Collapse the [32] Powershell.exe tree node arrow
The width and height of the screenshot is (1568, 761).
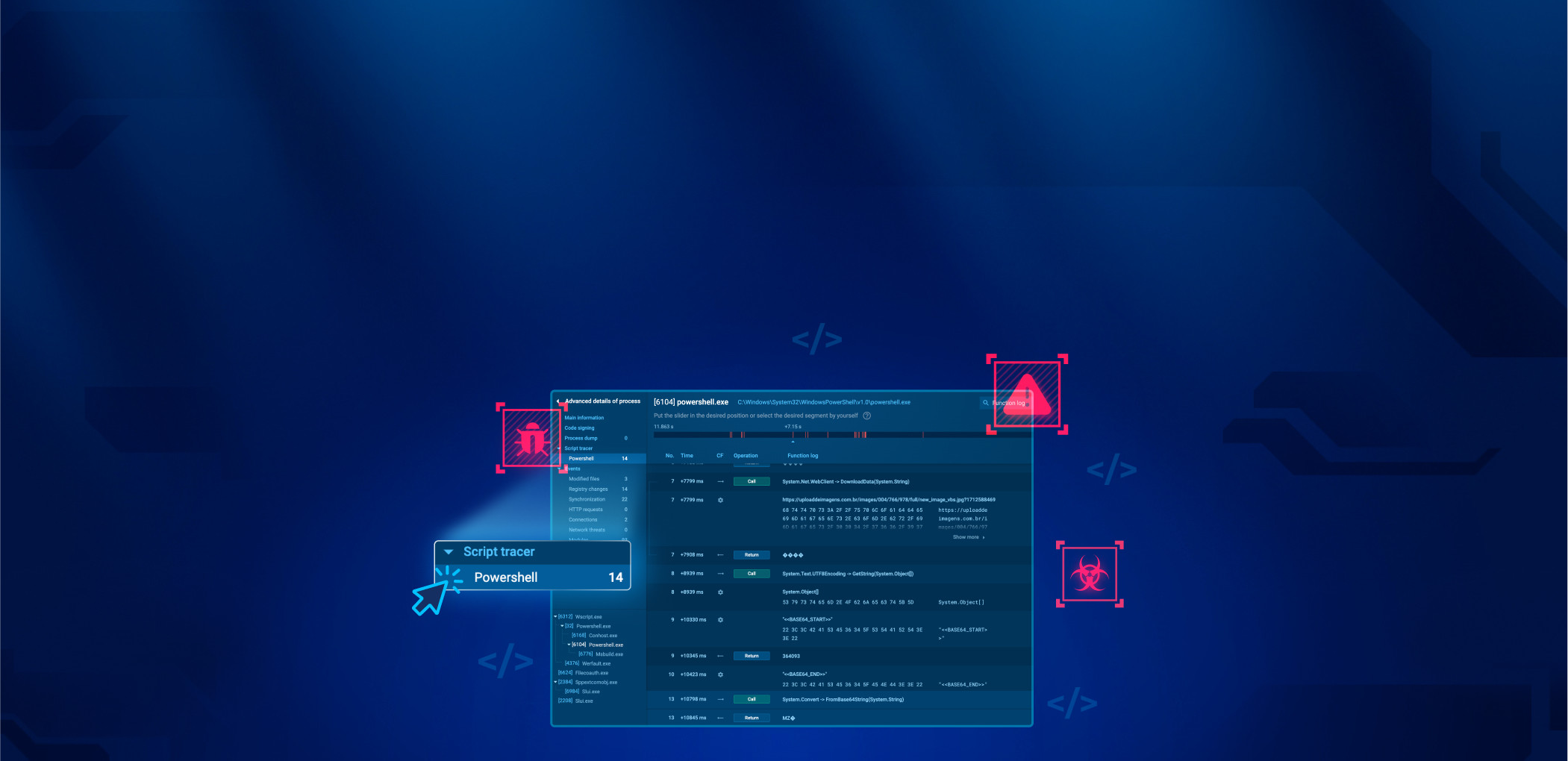pyautogui.click(x=562, y=626)
